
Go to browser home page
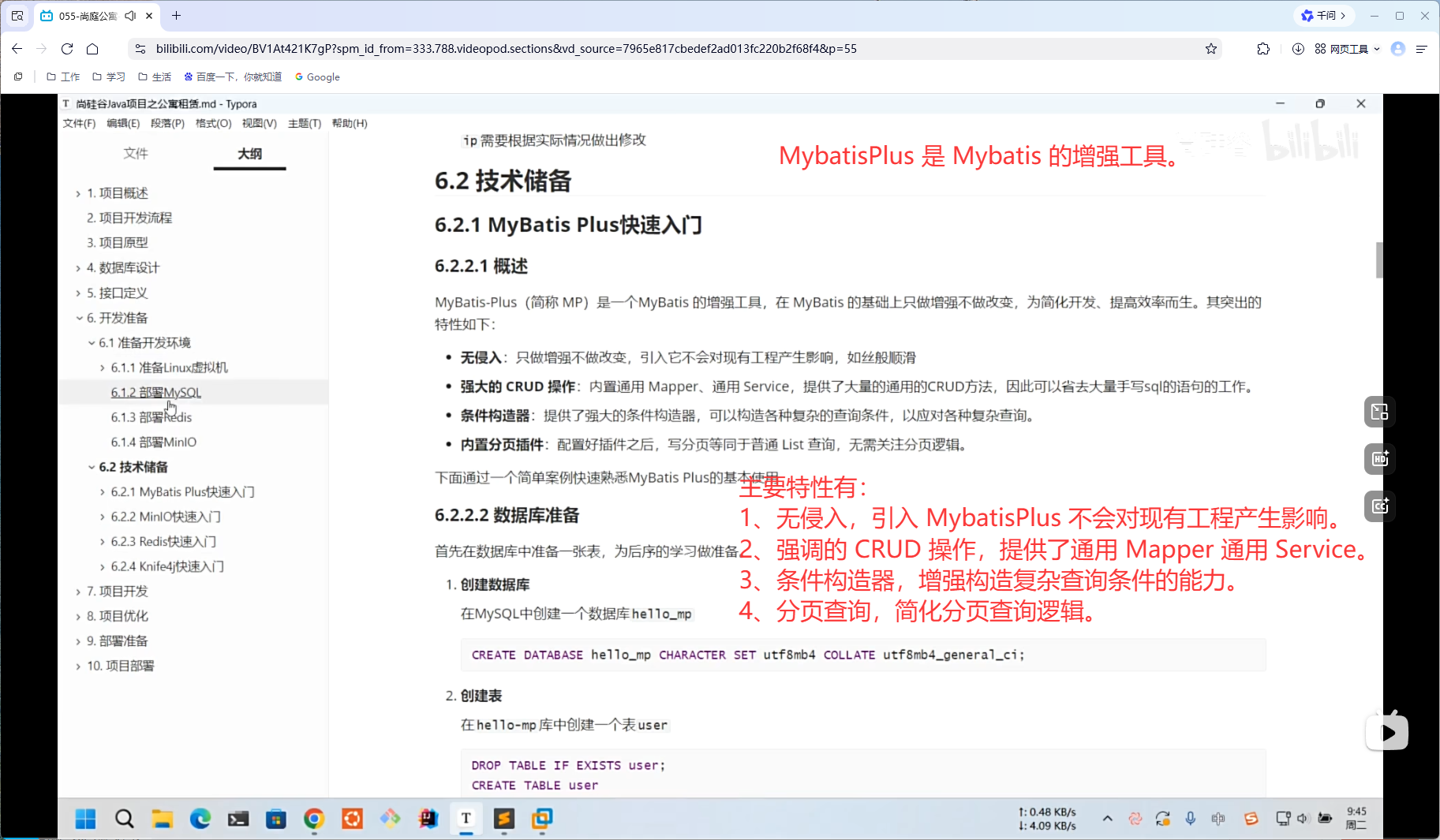[92, 49]
